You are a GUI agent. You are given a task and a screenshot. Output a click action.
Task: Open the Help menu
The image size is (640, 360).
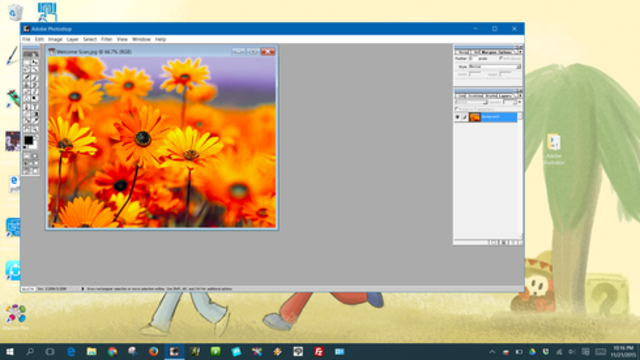(160, 39)
